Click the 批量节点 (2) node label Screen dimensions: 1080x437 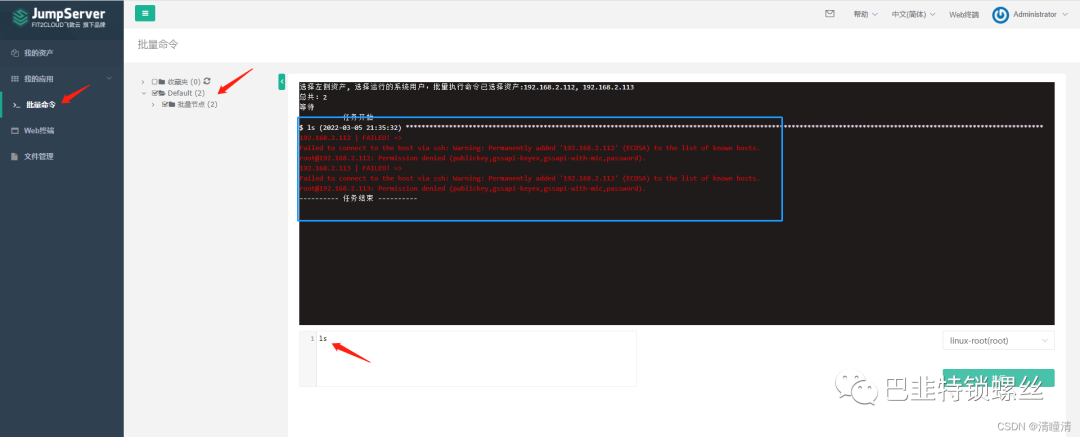tap(197, 105)
